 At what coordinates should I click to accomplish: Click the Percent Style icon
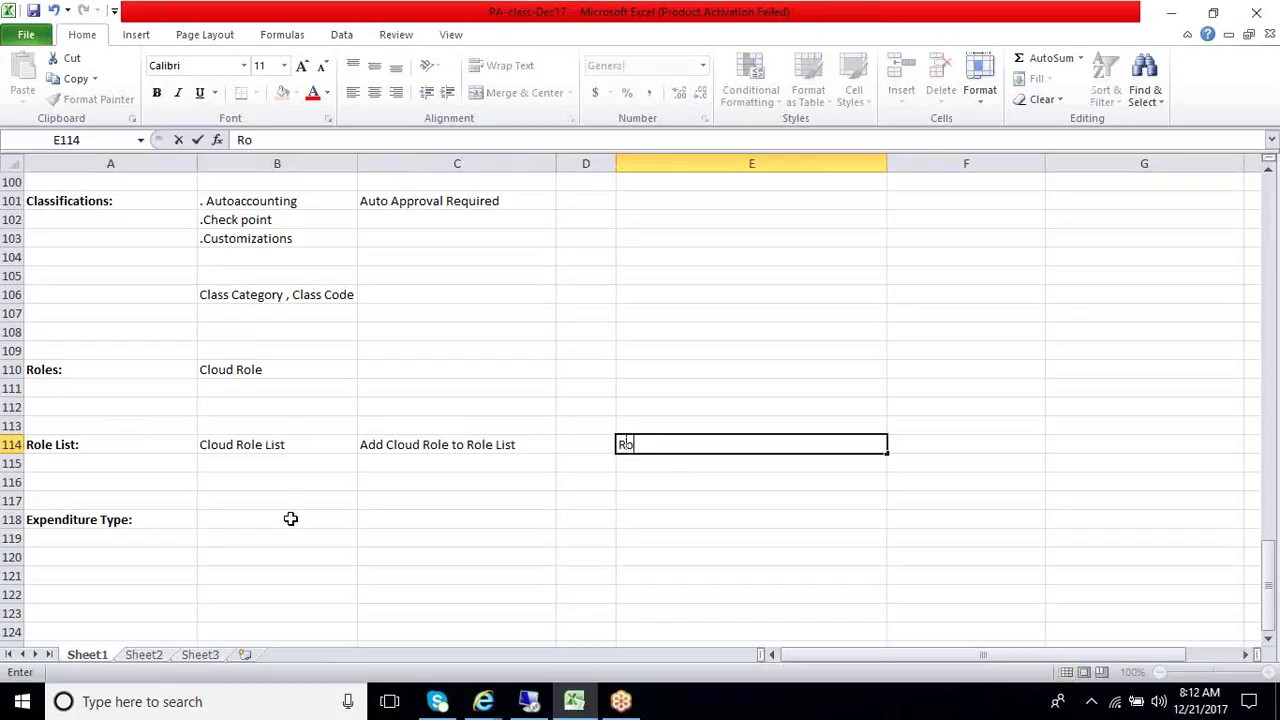pos(627,93)
